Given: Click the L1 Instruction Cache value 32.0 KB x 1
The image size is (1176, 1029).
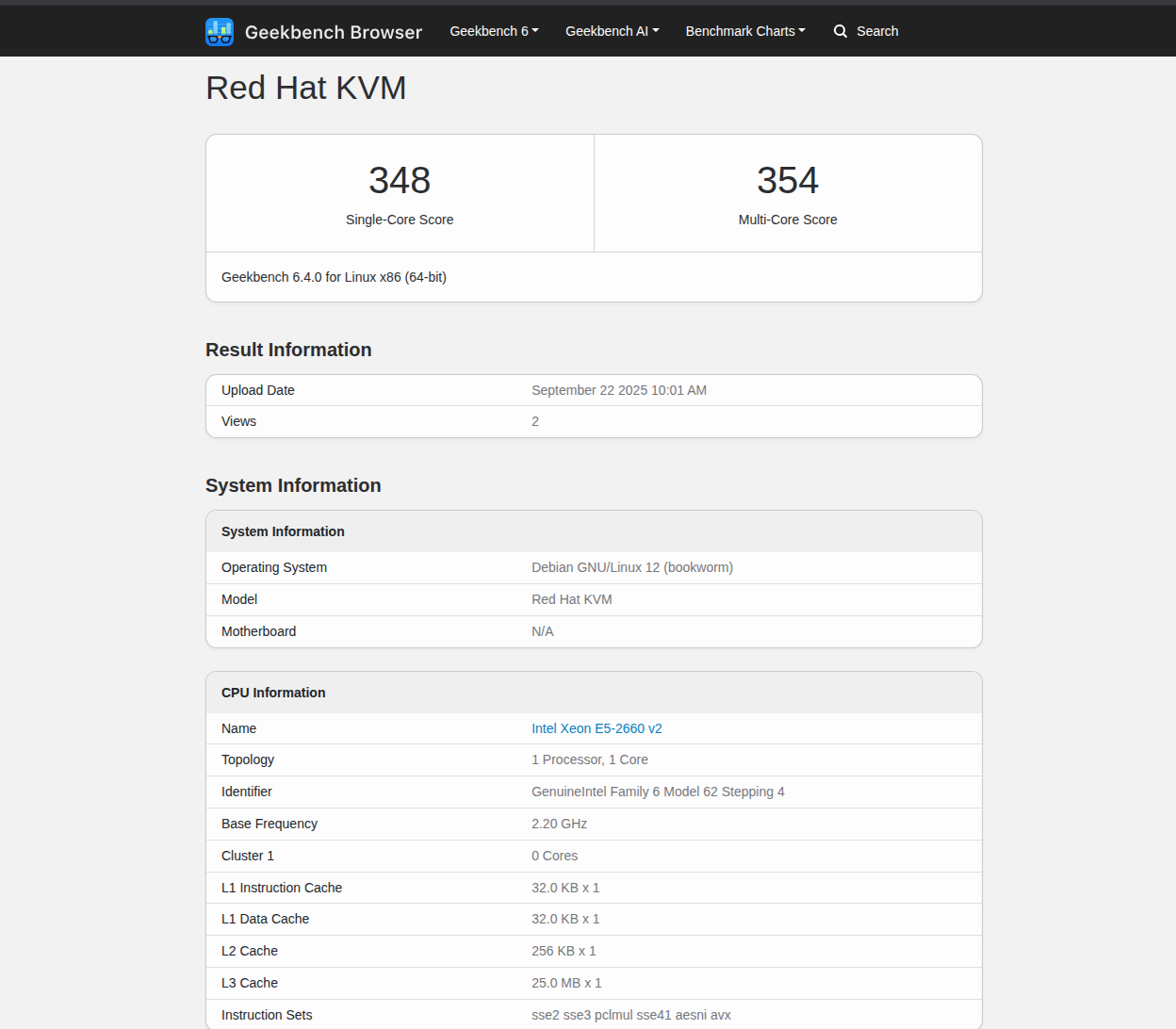Looking at the screenshot, I should click(565, 888).
